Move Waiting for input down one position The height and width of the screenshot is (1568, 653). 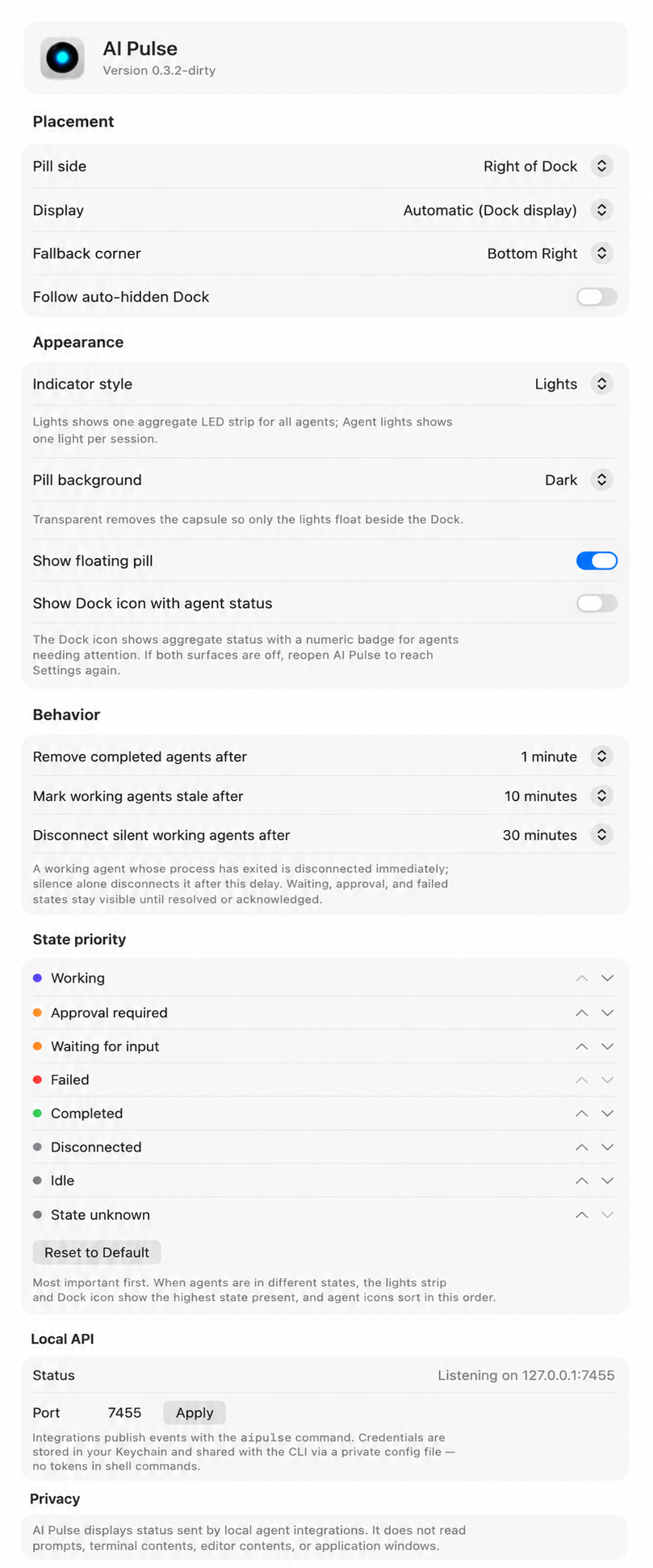(x=608, y=1046)
